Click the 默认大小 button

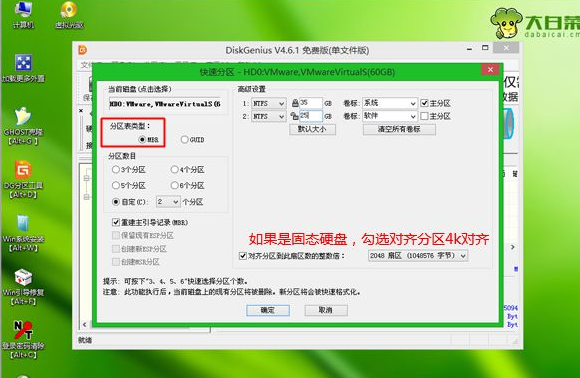(x=313, y=129)
